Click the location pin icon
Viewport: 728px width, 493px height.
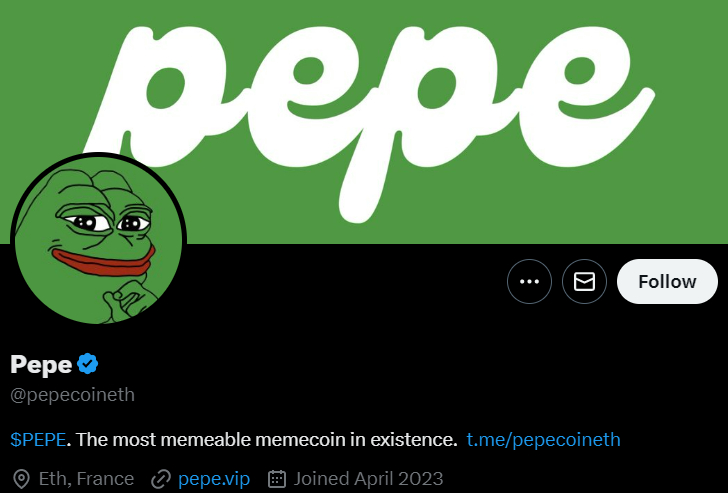(x=21, y=479)
